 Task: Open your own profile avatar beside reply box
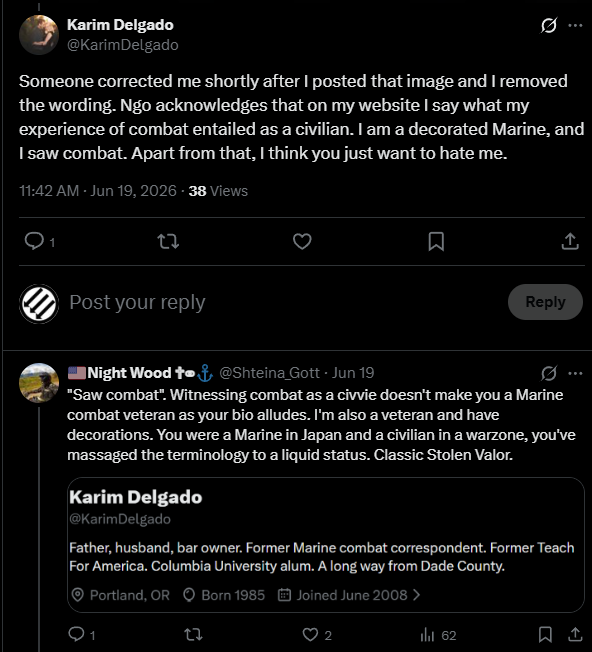(x=39, y=304)
